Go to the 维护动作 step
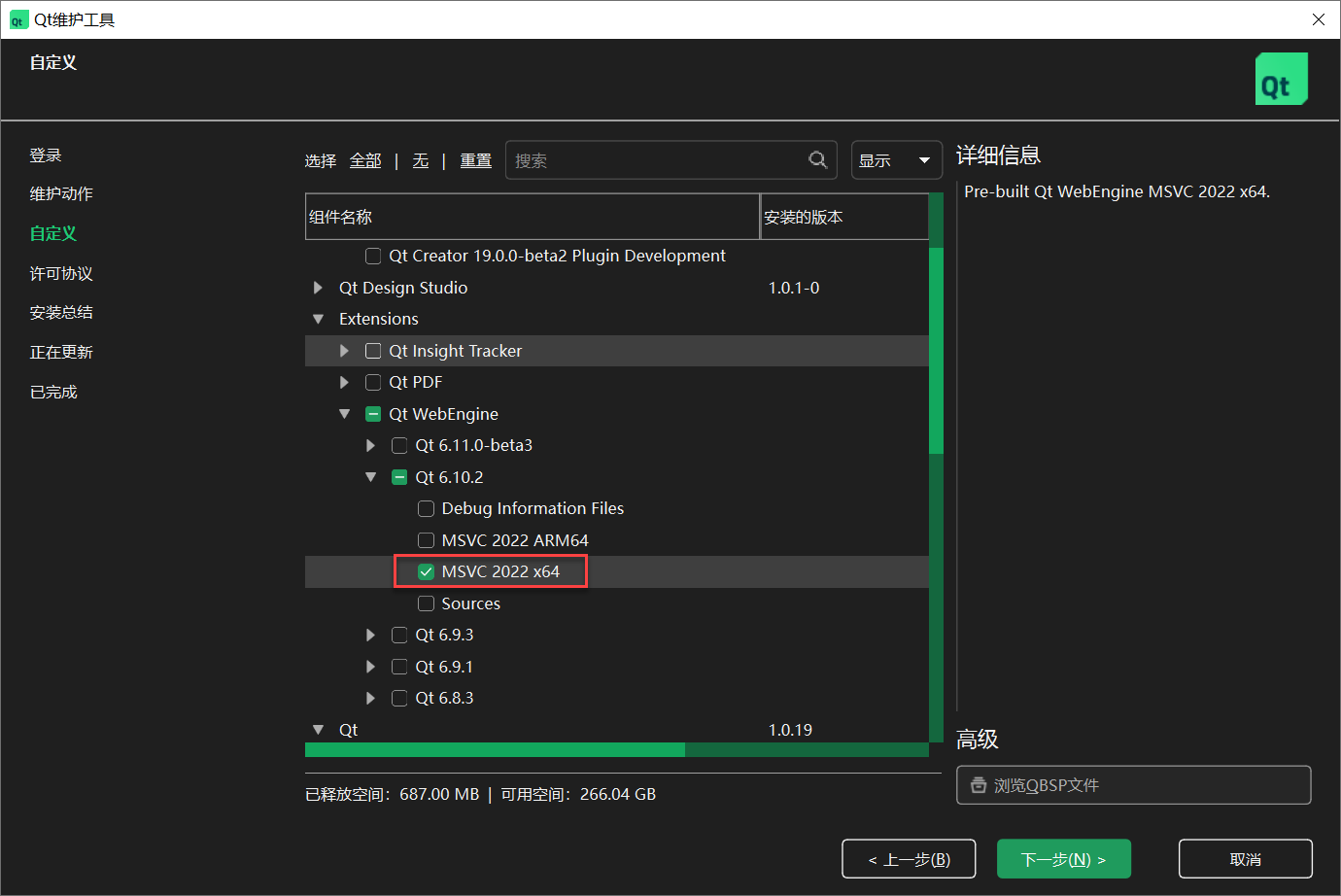 pyautogui.click(x=61, y=194)
